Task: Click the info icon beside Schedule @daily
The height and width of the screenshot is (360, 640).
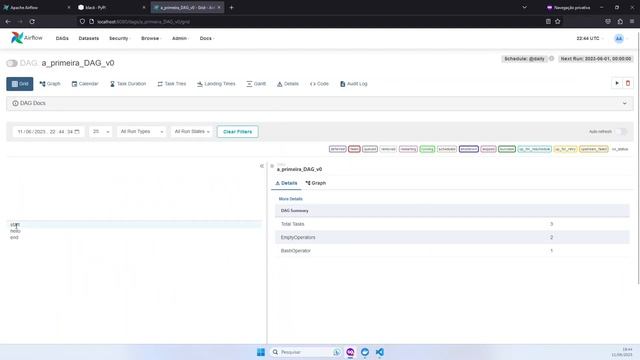Action: pos(551,59)
